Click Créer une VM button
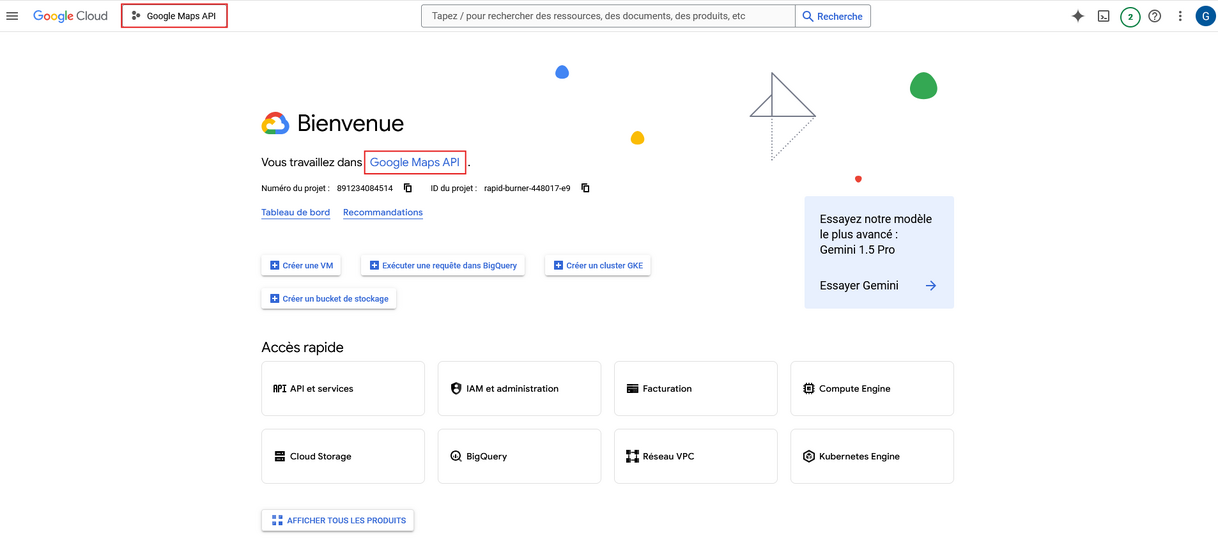The image size is (1218, 554). 301,265
